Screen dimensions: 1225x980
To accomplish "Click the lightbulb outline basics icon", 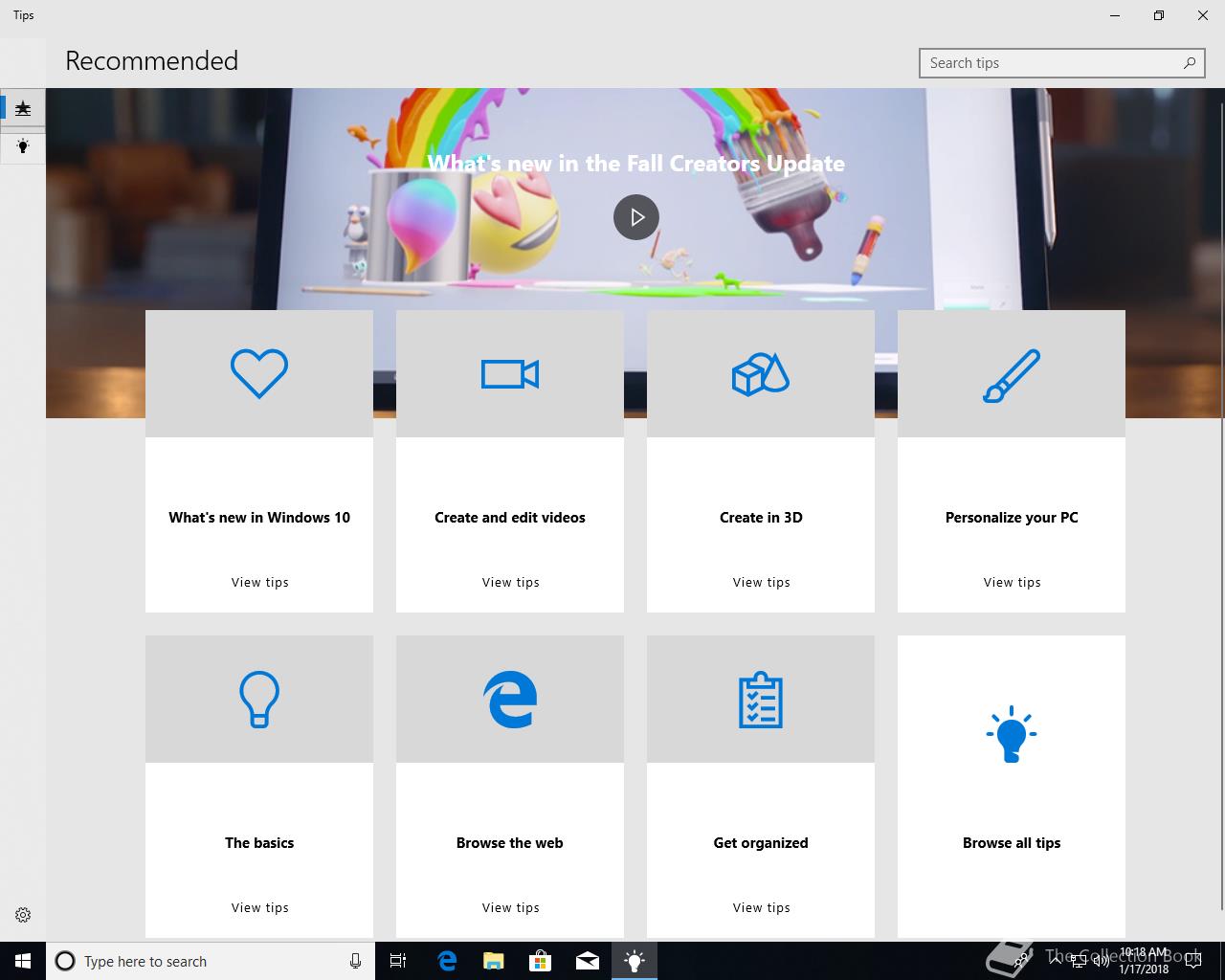I will point(259,700).
